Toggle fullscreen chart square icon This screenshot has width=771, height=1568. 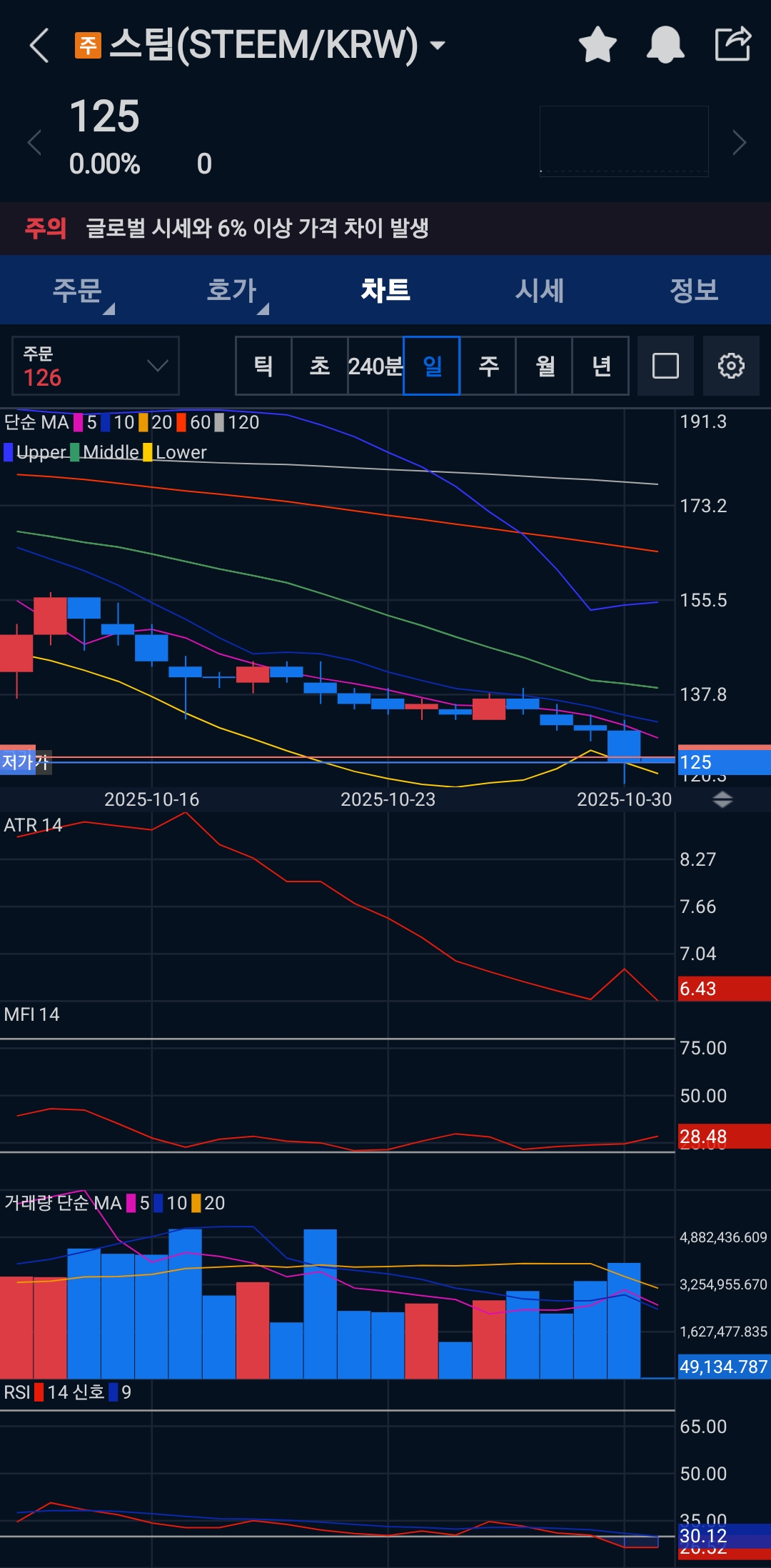click(665, 366)
